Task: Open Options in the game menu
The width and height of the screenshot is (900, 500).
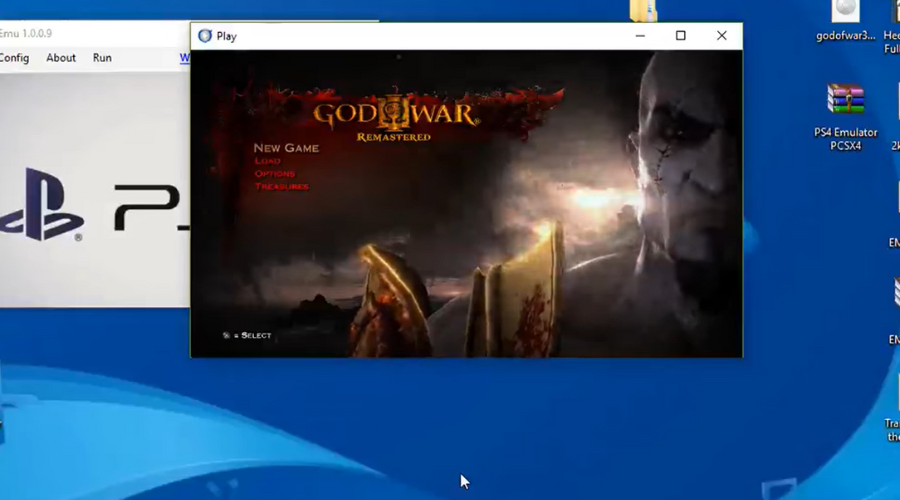Action: click(274, 174)
